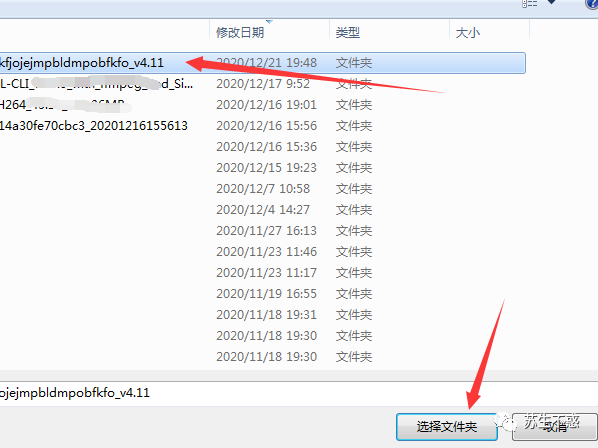
Task: Click the blue help icon
Action: [592, 4]
